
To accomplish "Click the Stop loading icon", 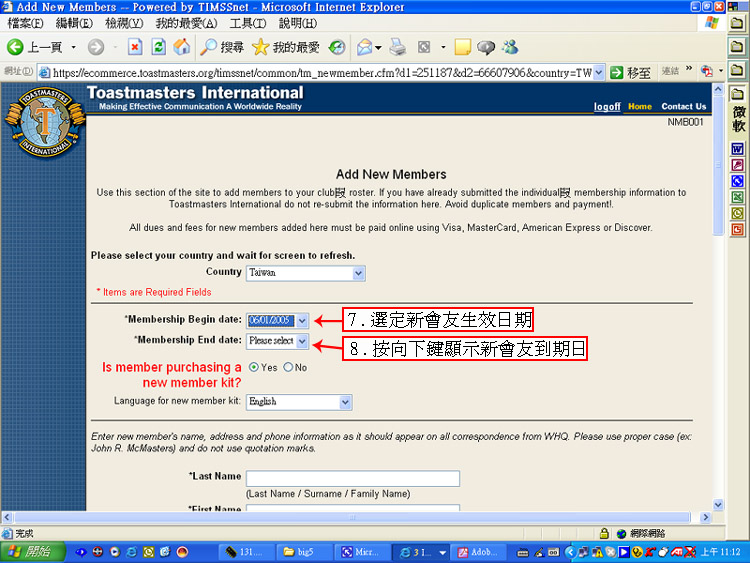I will (x=135, y=47).
